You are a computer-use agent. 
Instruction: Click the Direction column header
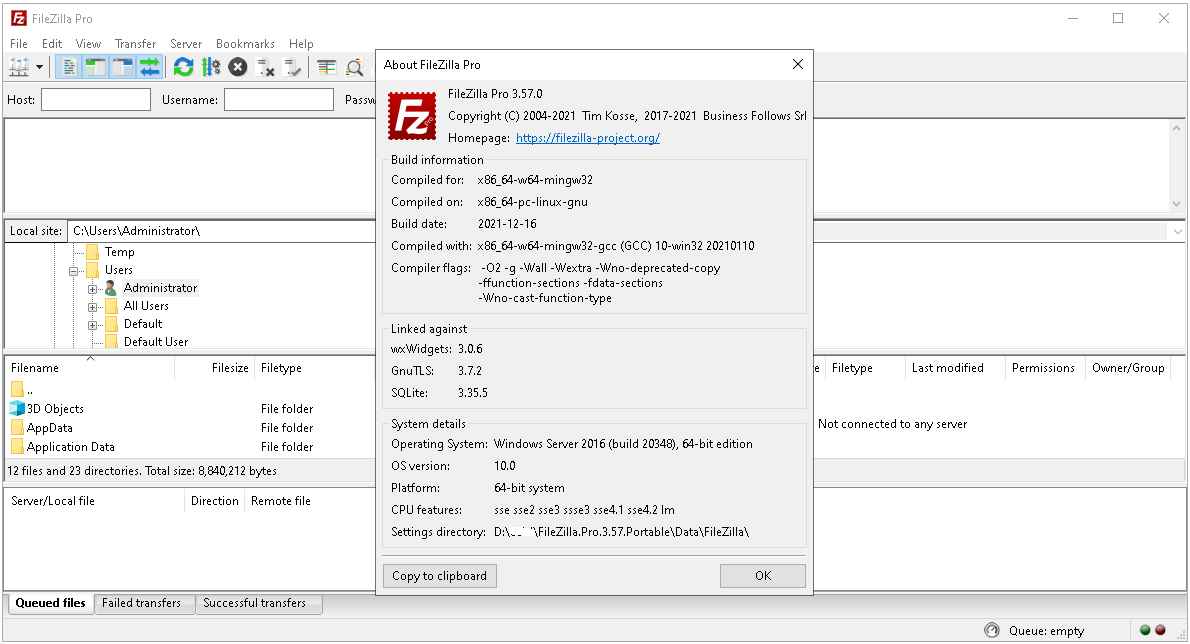[x=215, y=501]
